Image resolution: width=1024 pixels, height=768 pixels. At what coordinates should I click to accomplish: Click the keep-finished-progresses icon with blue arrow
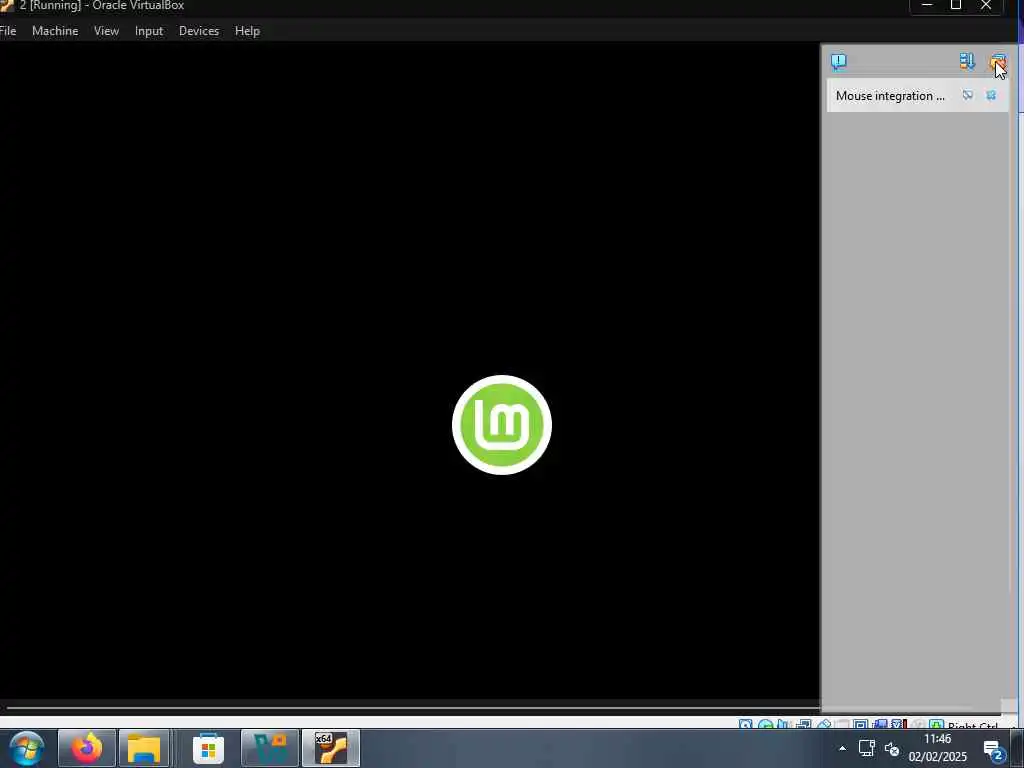967,61
